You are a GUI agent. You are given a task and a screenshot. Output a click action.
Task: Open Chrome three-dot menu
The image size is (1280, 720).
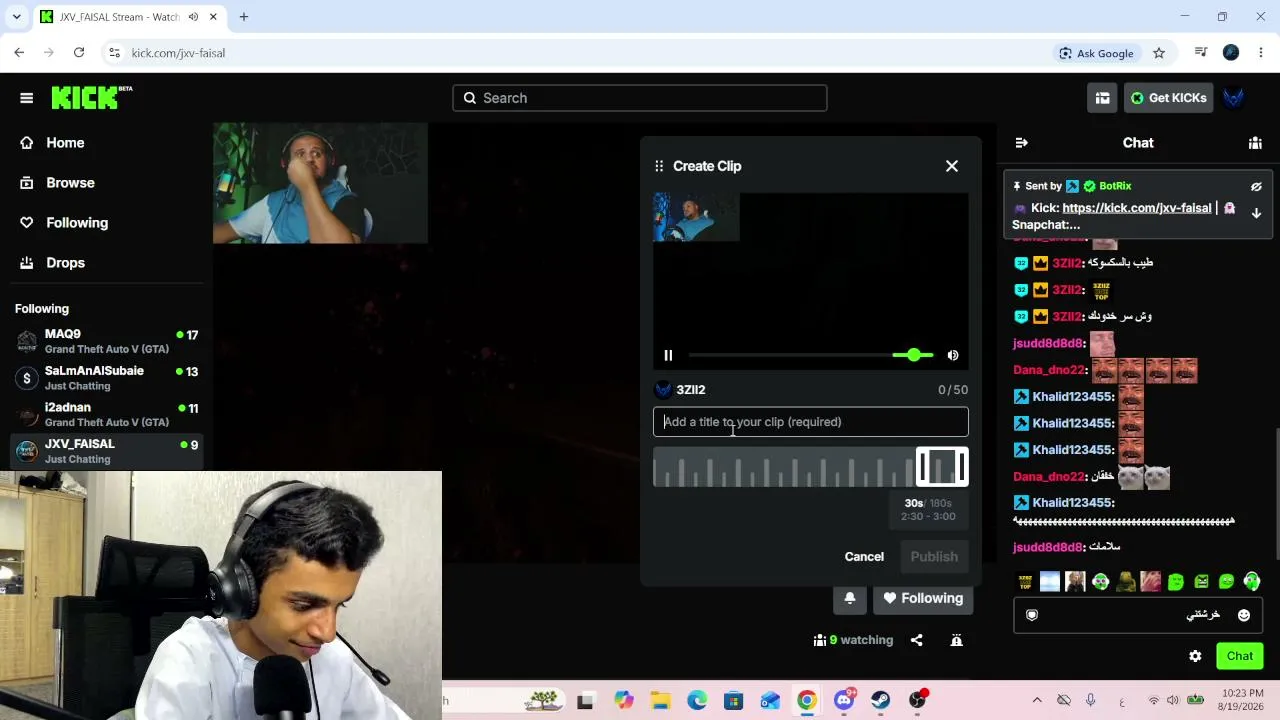(x=1261, y=53)
